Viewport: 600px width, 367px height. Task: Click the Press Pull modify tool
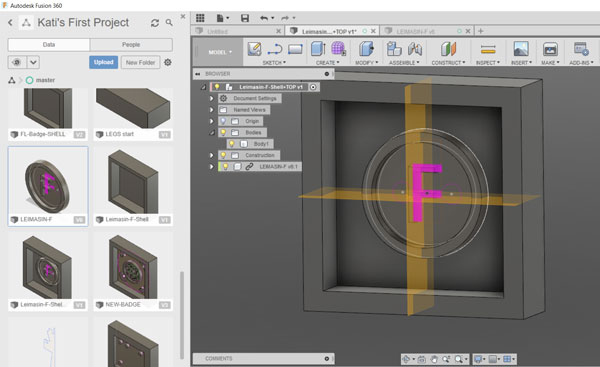[366, 49]
